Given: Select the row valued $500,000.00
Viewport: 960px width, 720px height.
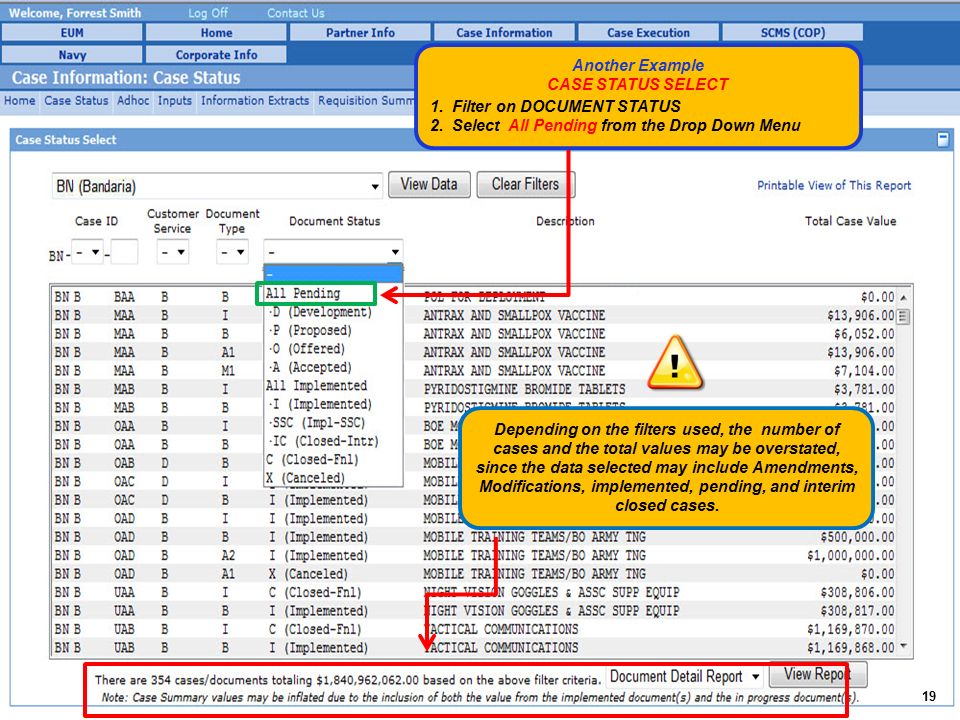Looking at the screenshot, I should (474, 537).
